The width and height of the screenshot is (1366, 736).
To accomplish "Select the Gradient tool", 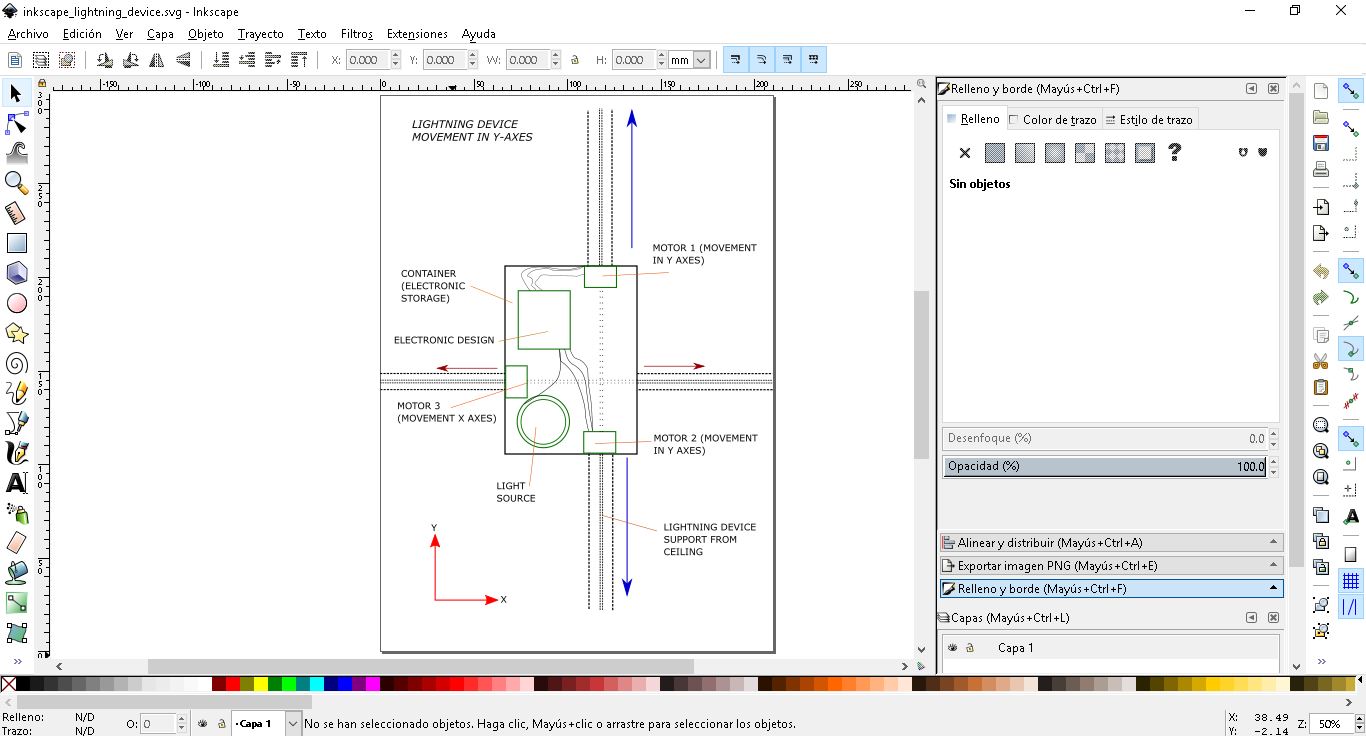I will tap(16, 603).
